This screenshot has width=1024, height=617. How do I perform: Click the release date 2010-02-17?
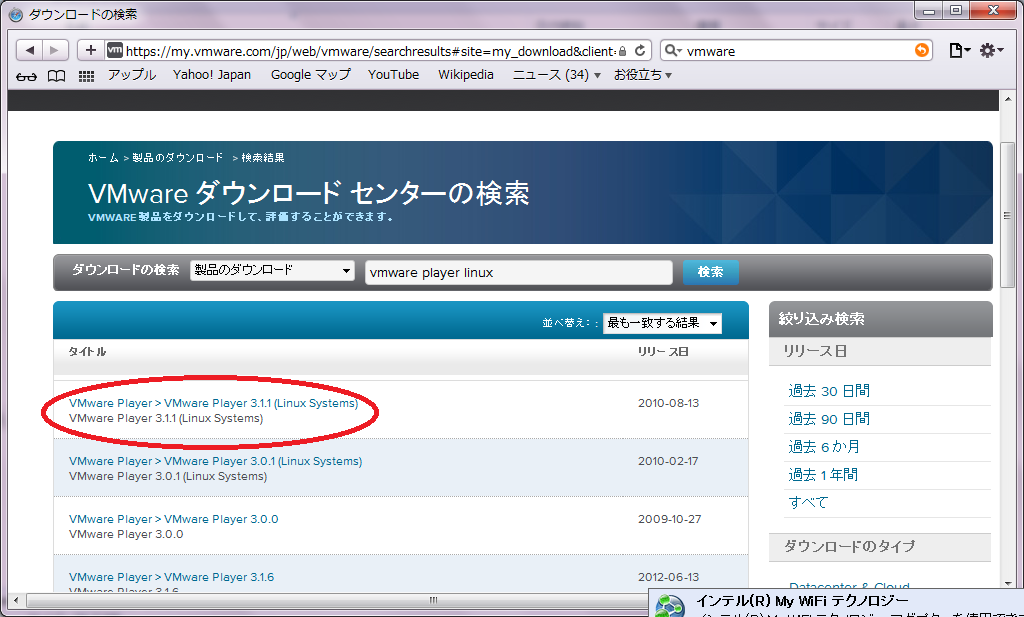point(668,462)
